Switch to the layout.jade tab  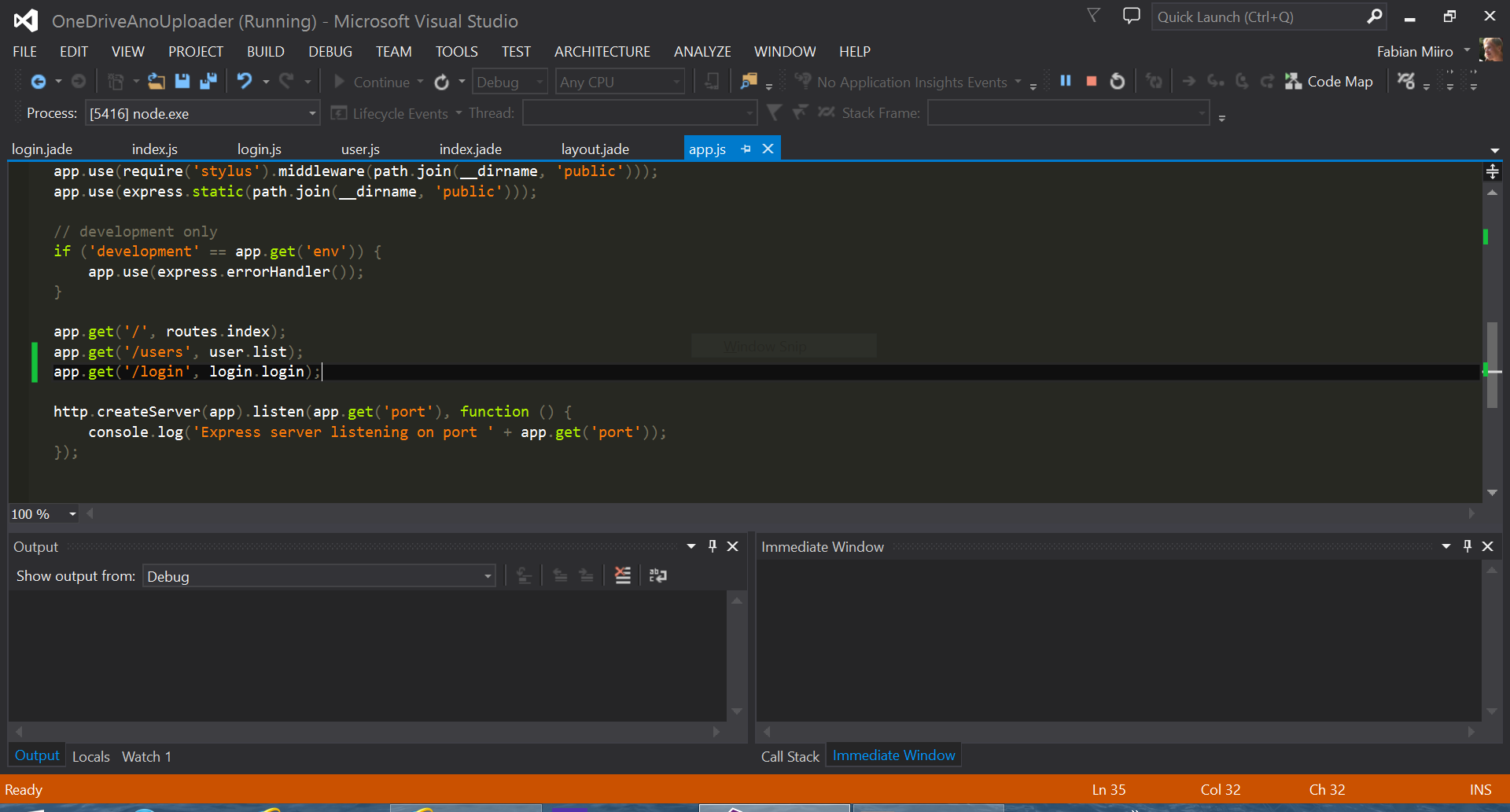tap(595, 149)
